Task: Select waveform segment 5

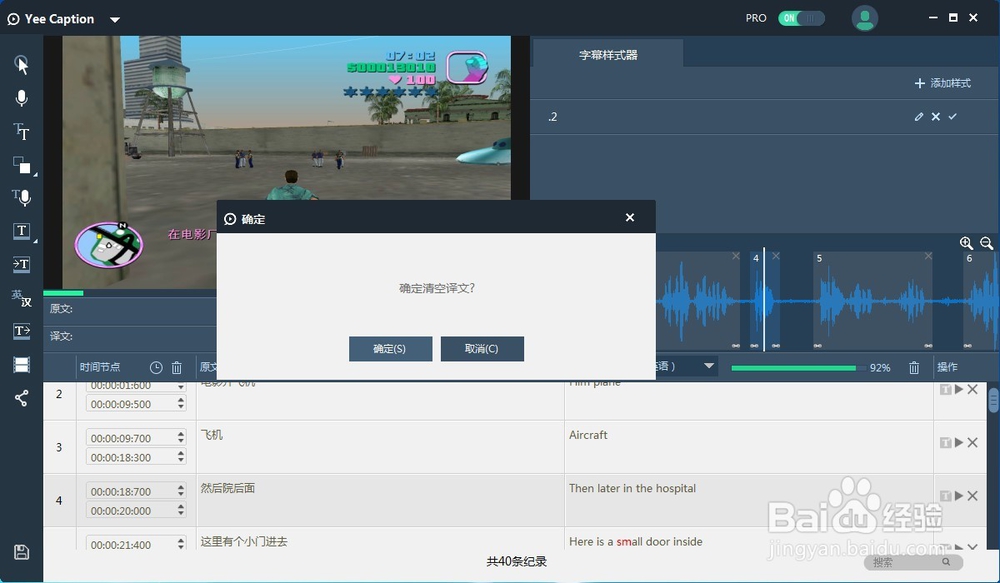Action: pyautogui.click(x=873, y=301)
